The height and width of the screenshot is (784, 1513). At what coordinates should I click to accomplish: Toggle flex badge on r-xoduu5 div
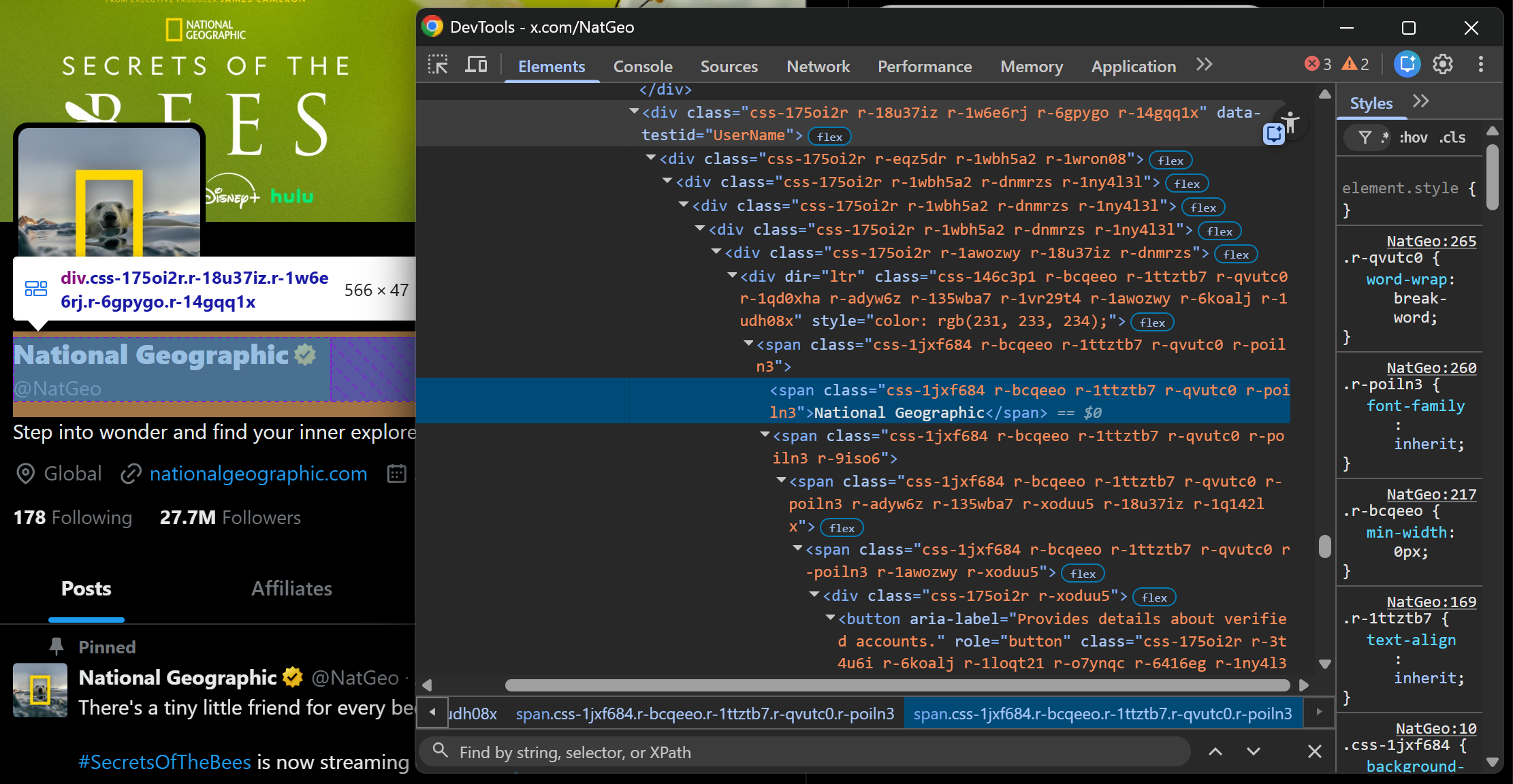(x=1154, y=597)
